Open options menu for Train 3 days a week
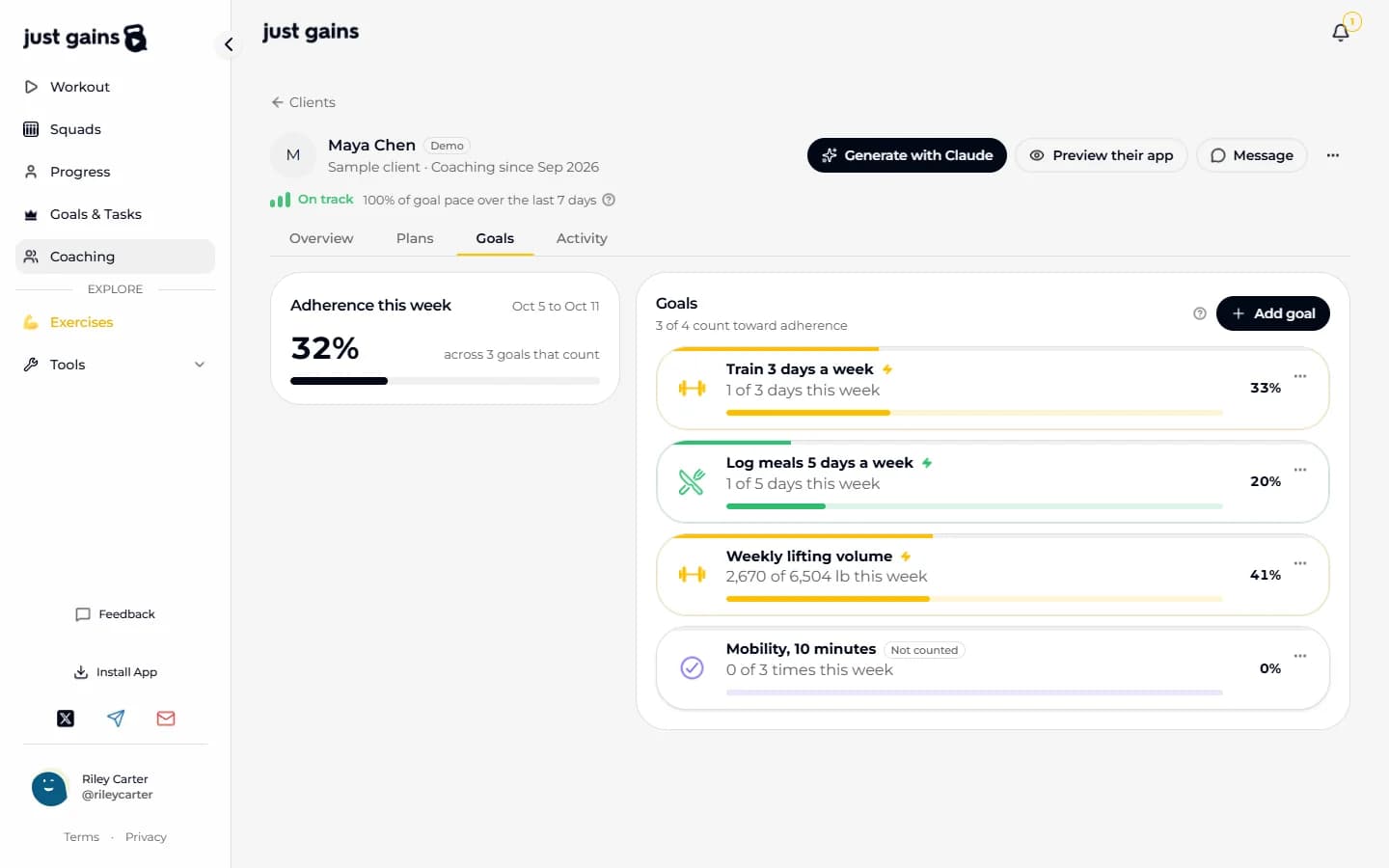Screen dimensions: 1389x868 click(1300, 376)
